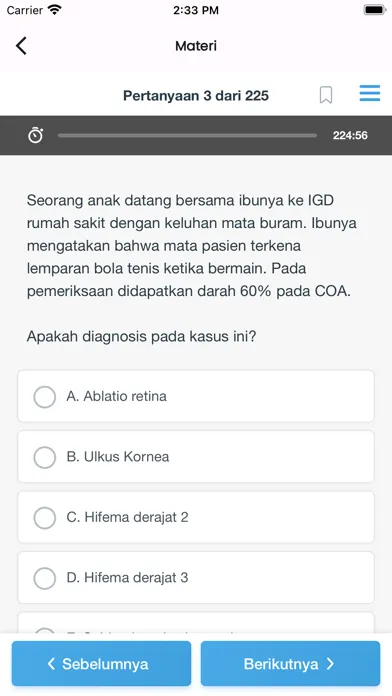Tap the answer card labeled B. Ulkus Kornea
Viewport: 392px width, 696px height.
(196, 457)
